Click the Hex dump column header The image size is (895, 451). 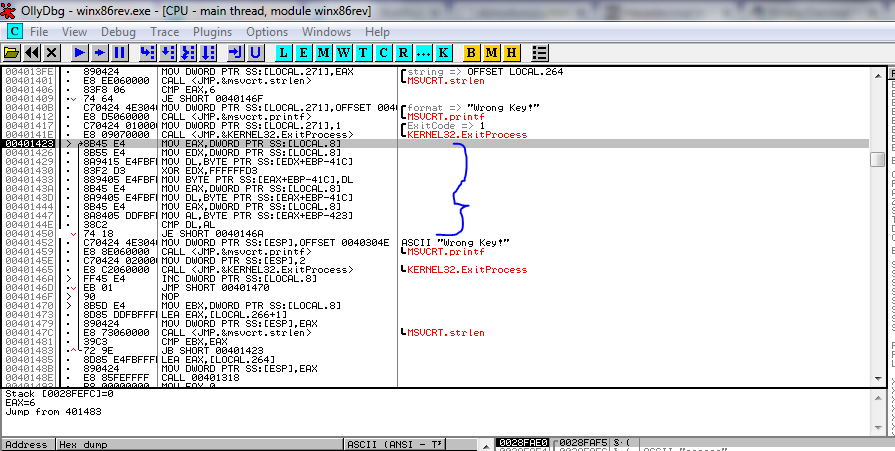coord(200,445)
